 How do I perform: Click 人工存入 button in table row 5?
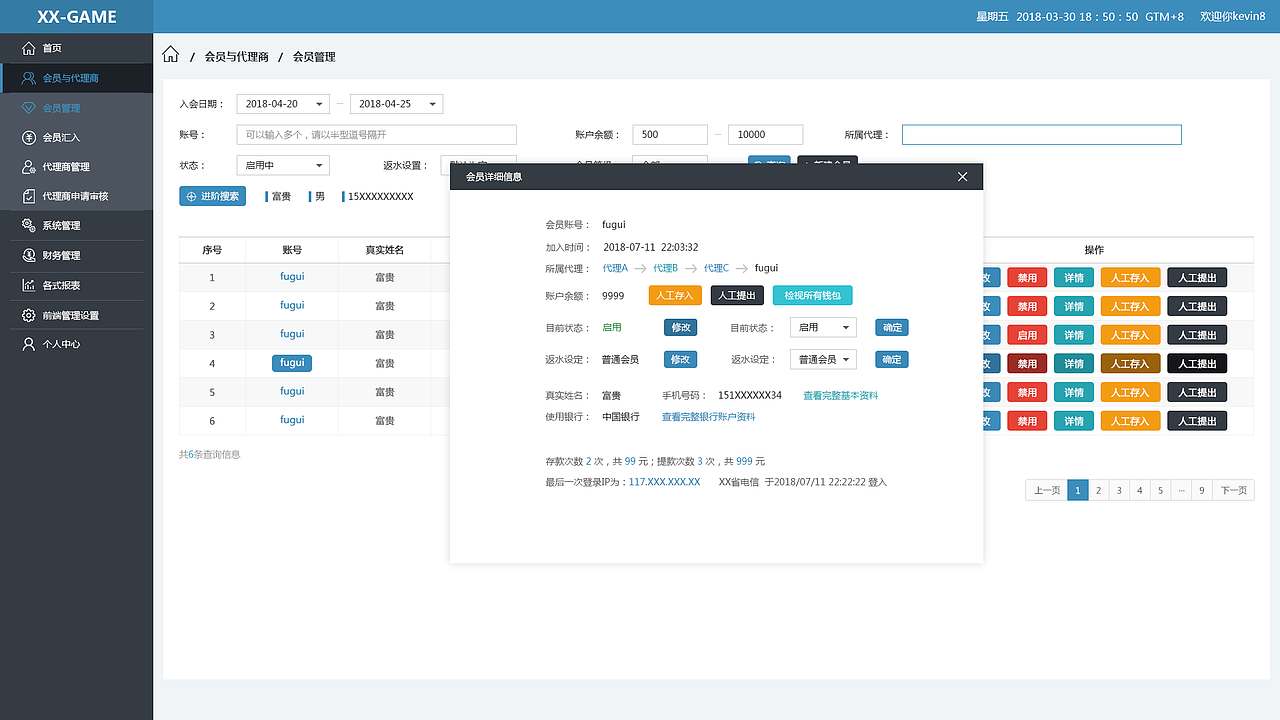coord(1131,392)
